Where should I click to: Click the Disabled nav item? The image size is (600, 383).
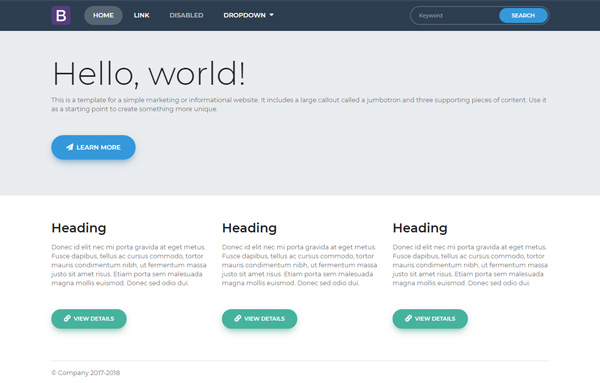click(x=186, y=15)
